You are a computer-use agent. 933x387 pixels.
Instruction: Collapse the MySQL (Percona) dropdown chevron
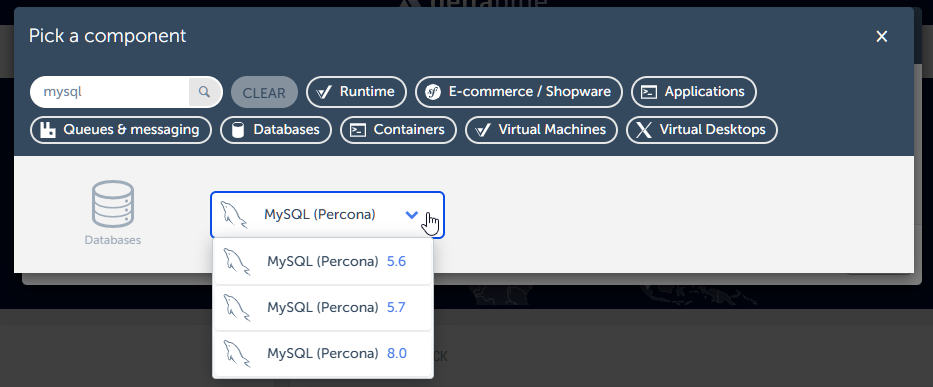point(412,215)
